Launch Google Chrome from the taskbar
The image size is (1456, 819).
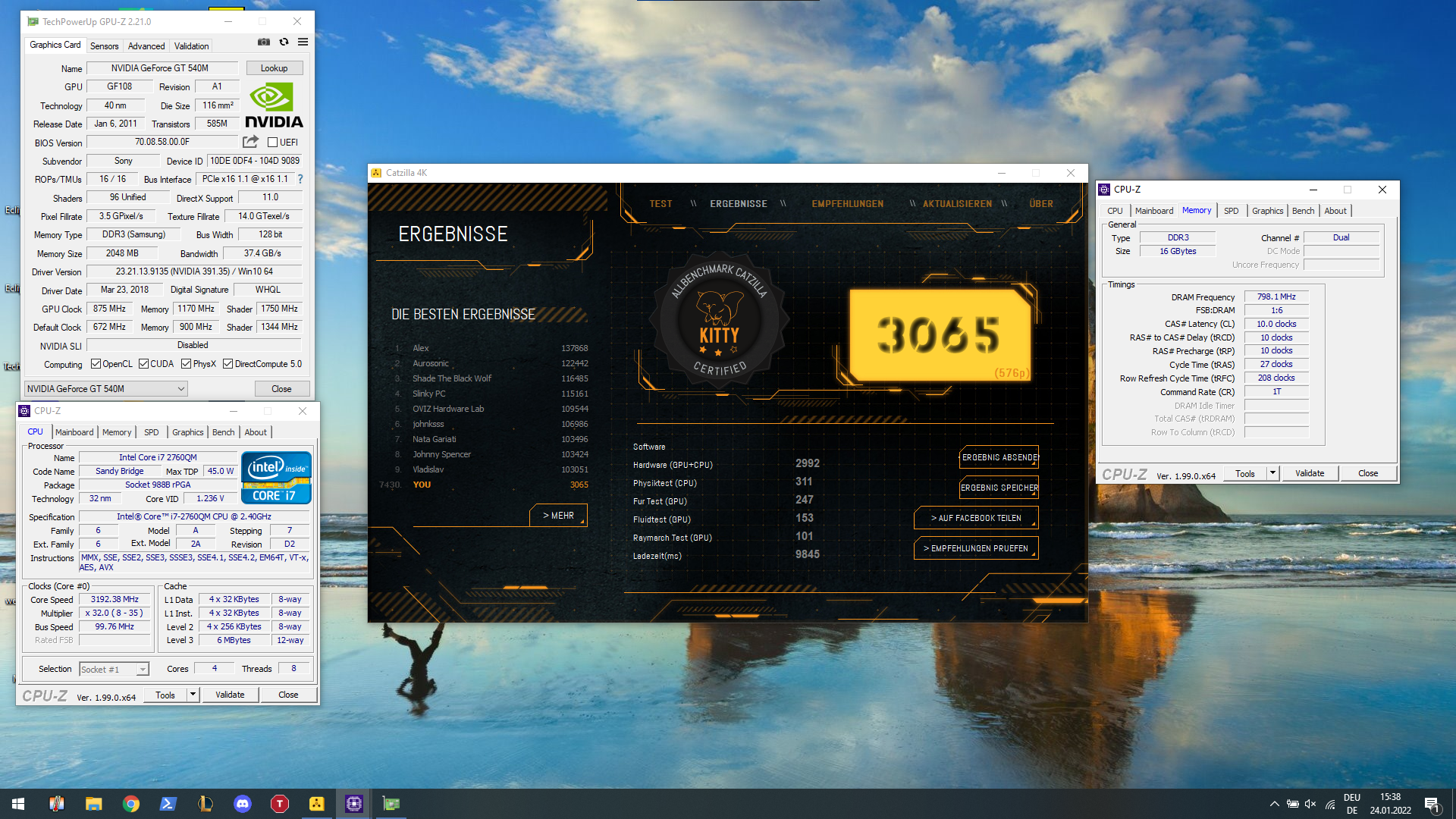[130, 804]
